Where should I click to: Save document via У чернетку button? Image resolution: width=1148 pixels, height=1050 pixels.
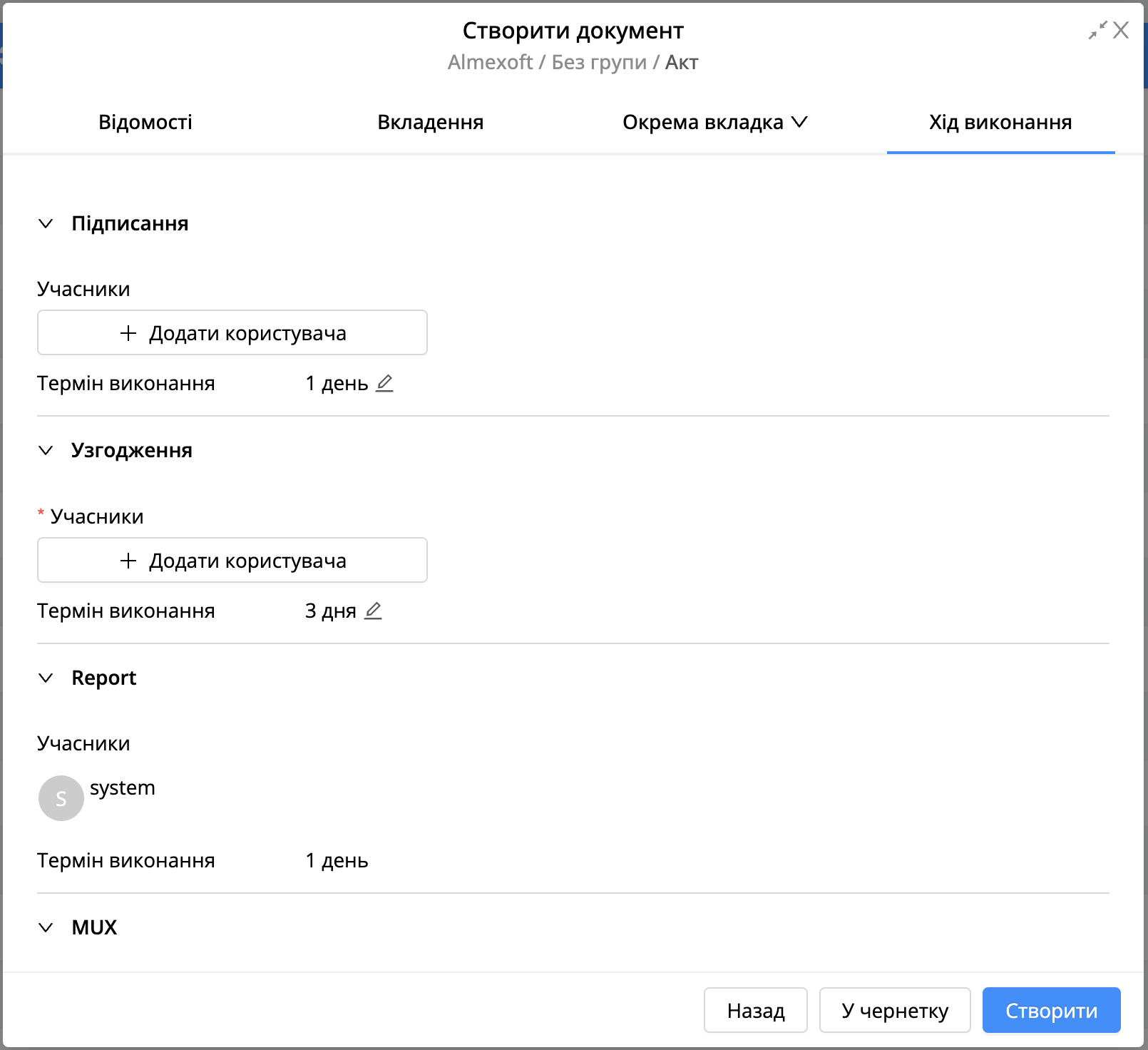(895, 1010)
